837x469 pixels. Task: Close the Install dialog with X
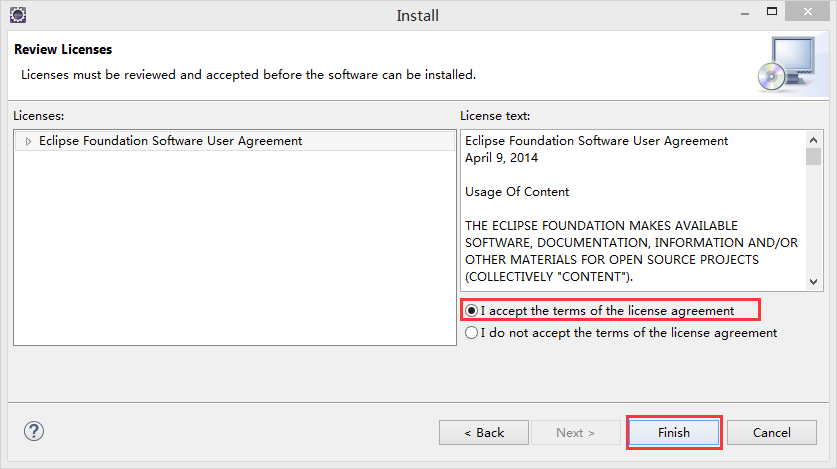coord(808,11)
